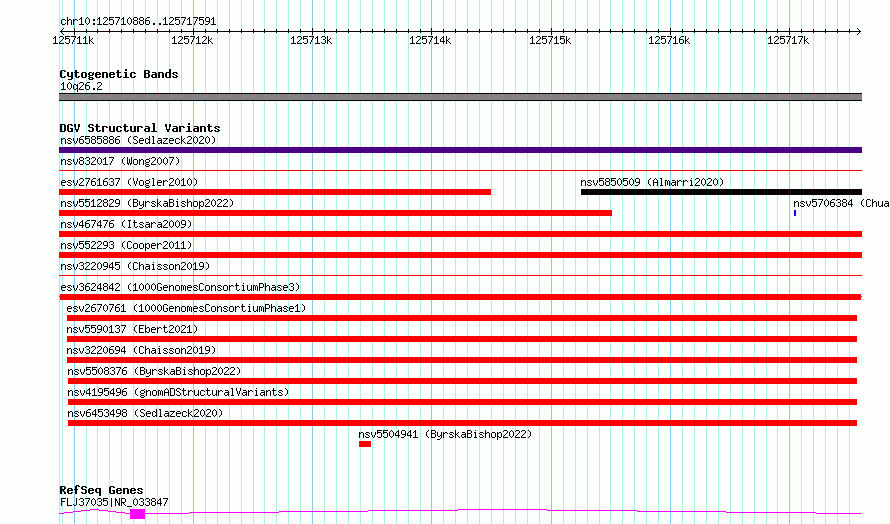
Task: Click nsv3220945 (Chaisson2019) label
Action: pos(135,266)
